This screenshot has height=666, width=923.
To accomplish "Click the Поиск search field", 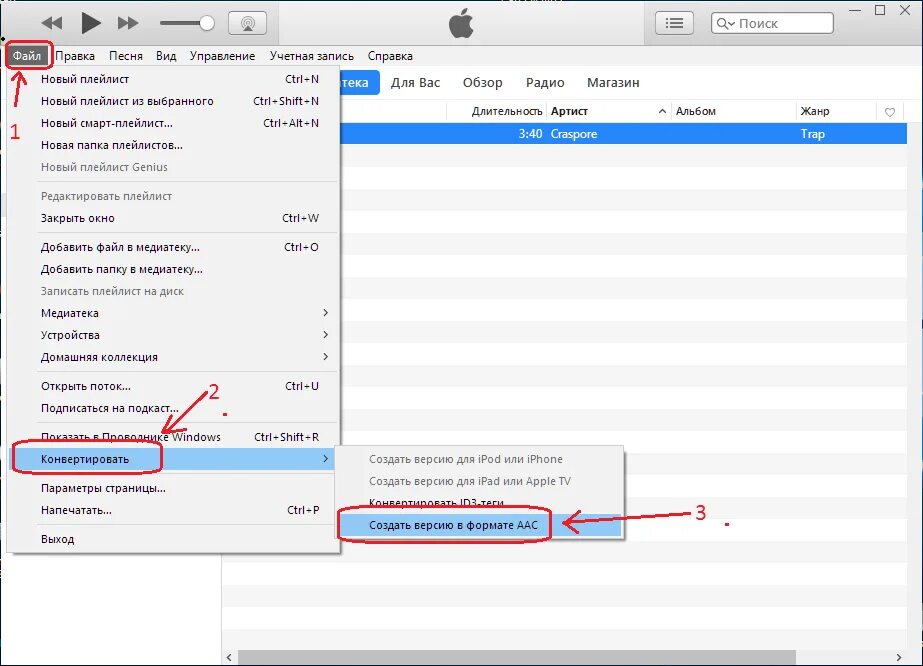I will coord(772,24).
